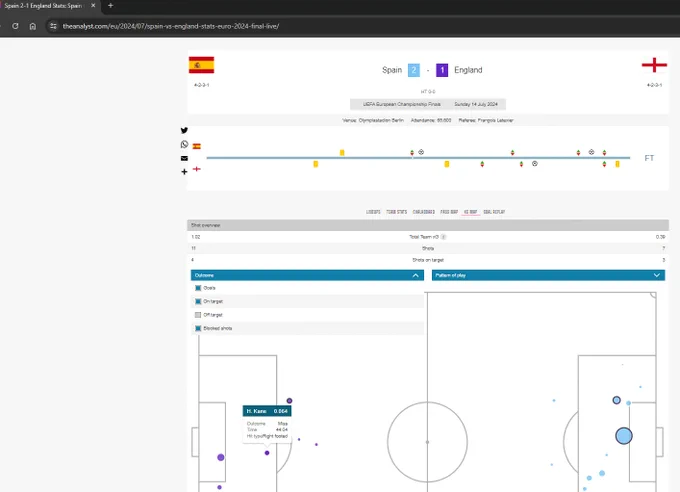Enable the Off target checkbox
The image size is (680, 492).
[198, 315]
